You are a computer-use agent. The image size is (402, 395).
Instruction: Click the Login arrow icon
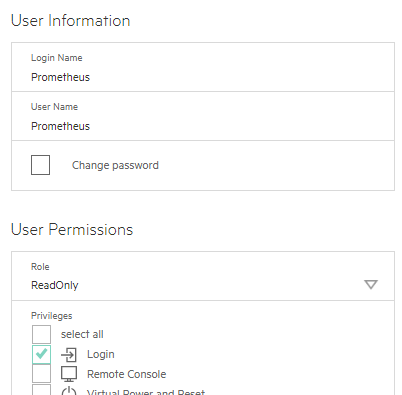pyautogui.click(x=69, y=355)
